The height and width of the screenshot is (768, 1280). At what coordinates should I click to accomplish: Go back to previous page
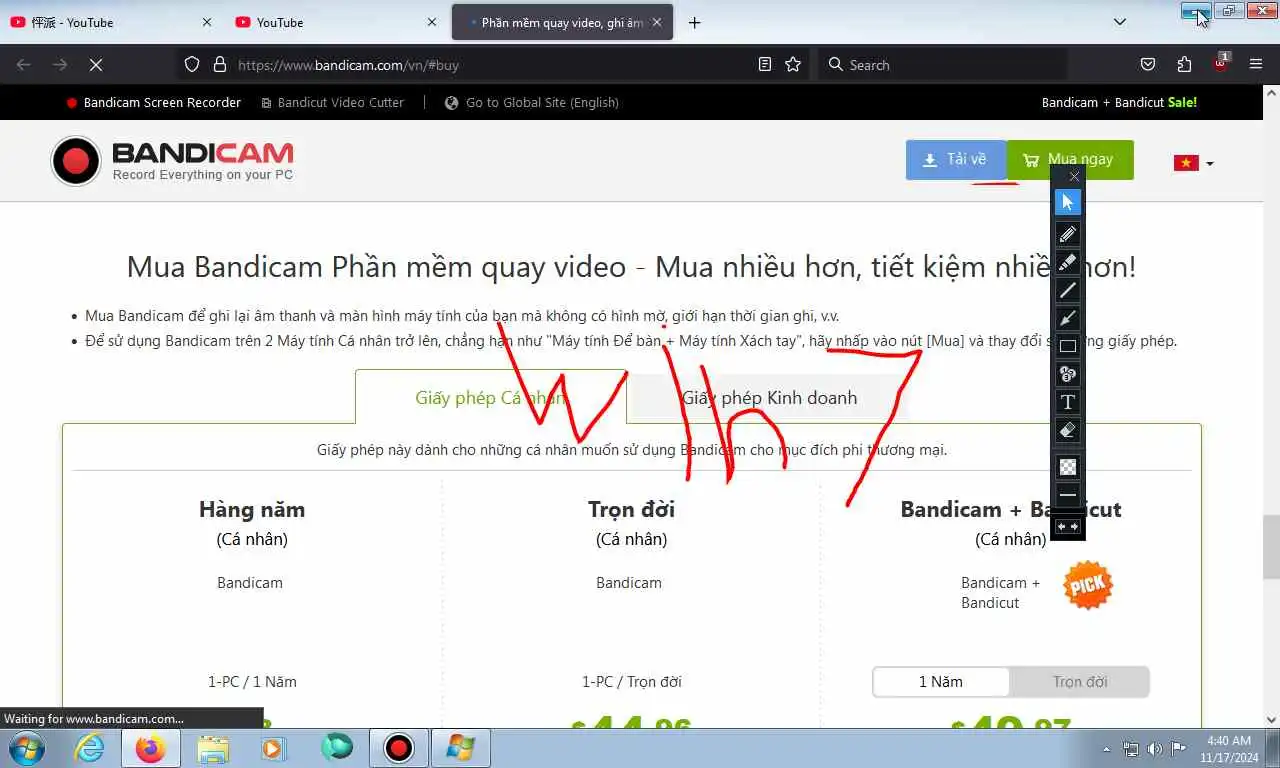click(24, 64)
